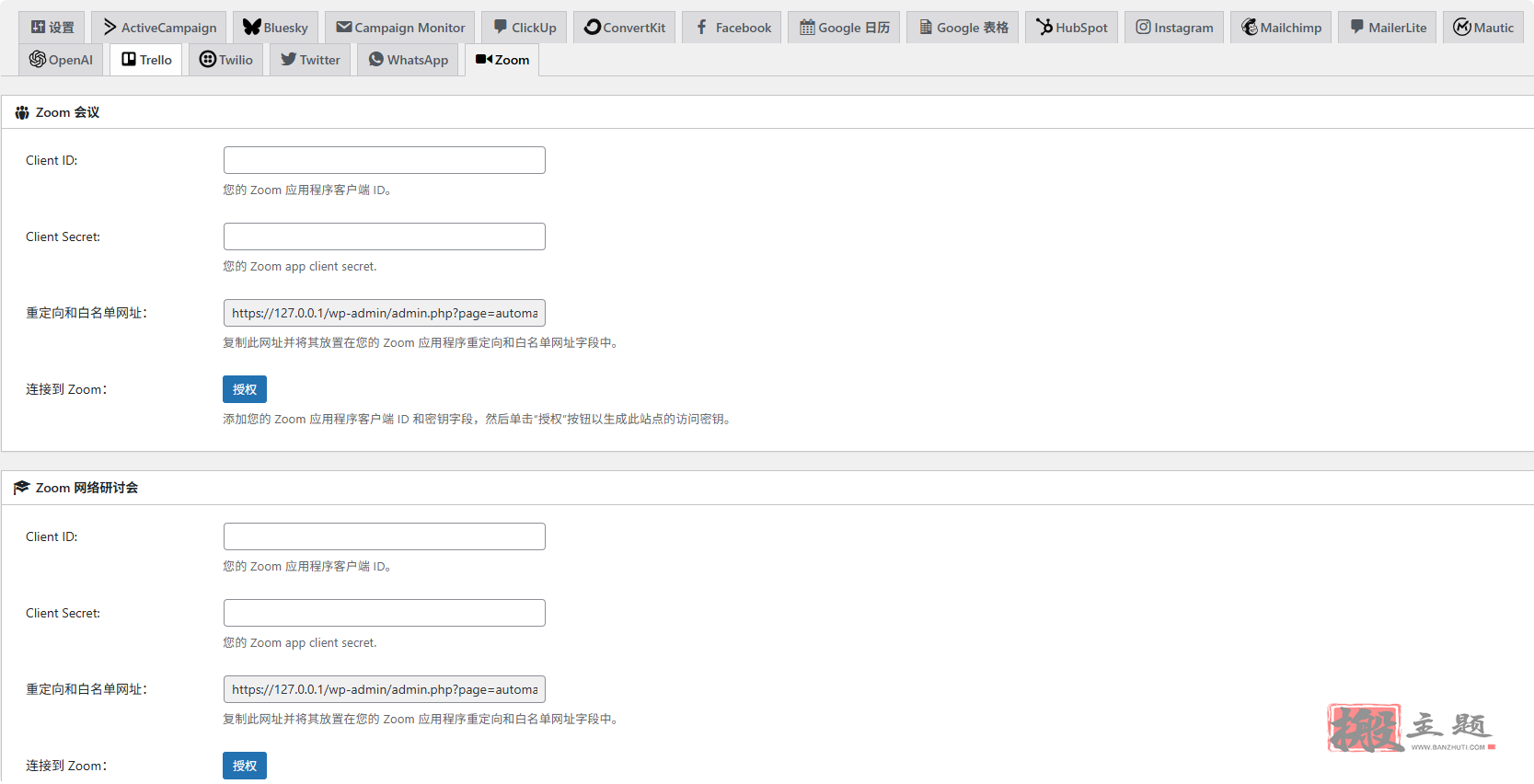Click the Mautic logo icon

coord(1462,28)
